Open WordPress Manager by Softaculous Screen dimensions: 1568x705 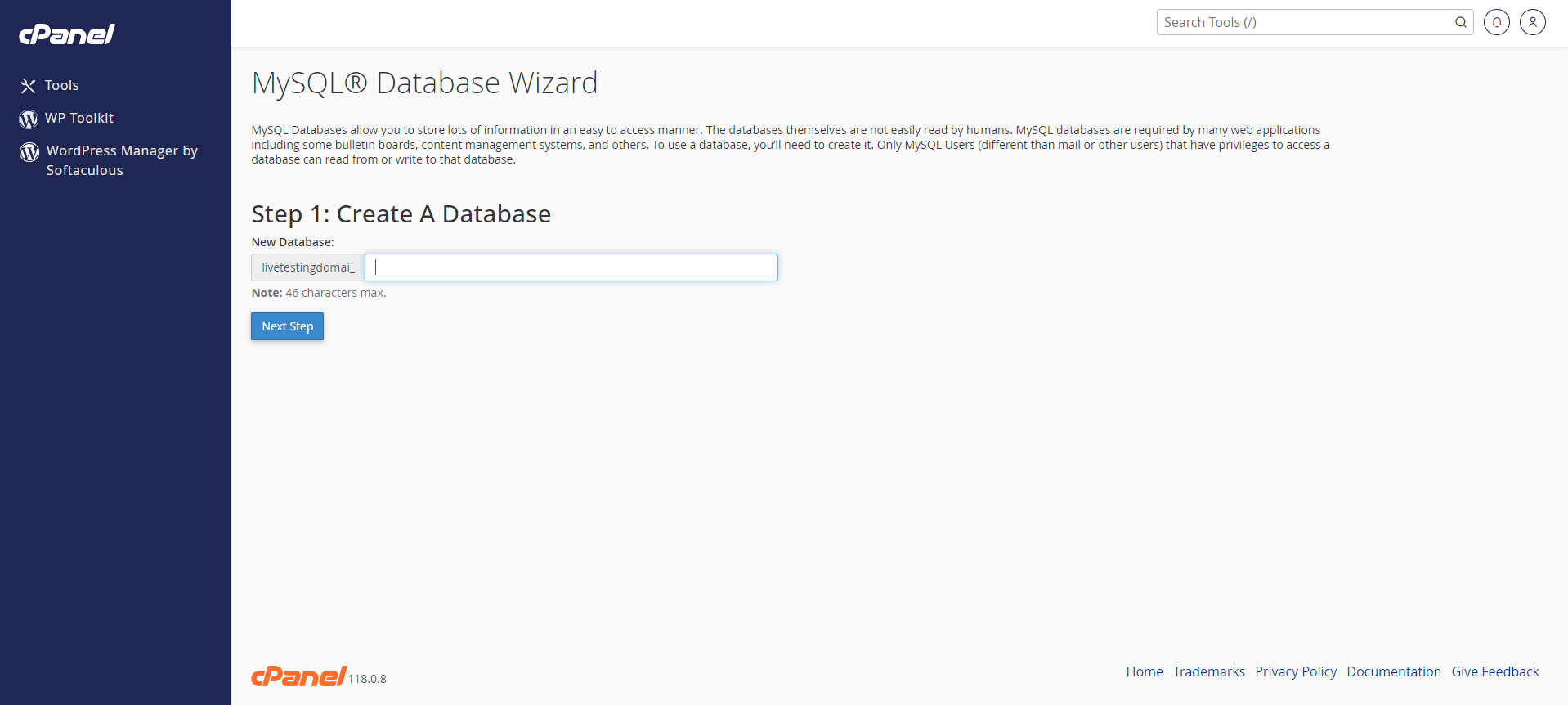click(122, 160)
